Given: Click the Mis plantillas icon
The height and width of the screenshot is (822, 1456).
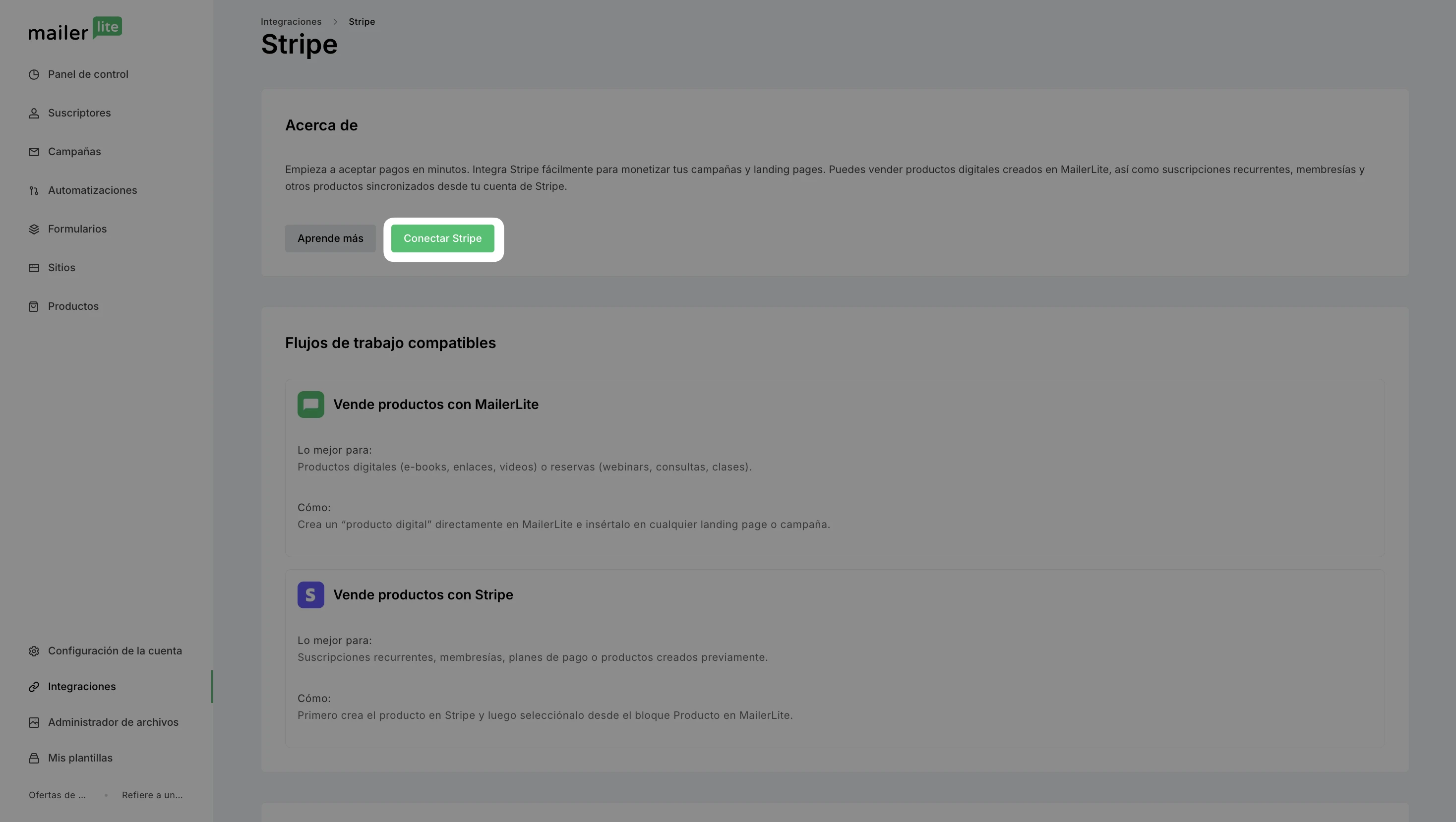Looking at the screenshot, I should point(34,758).
